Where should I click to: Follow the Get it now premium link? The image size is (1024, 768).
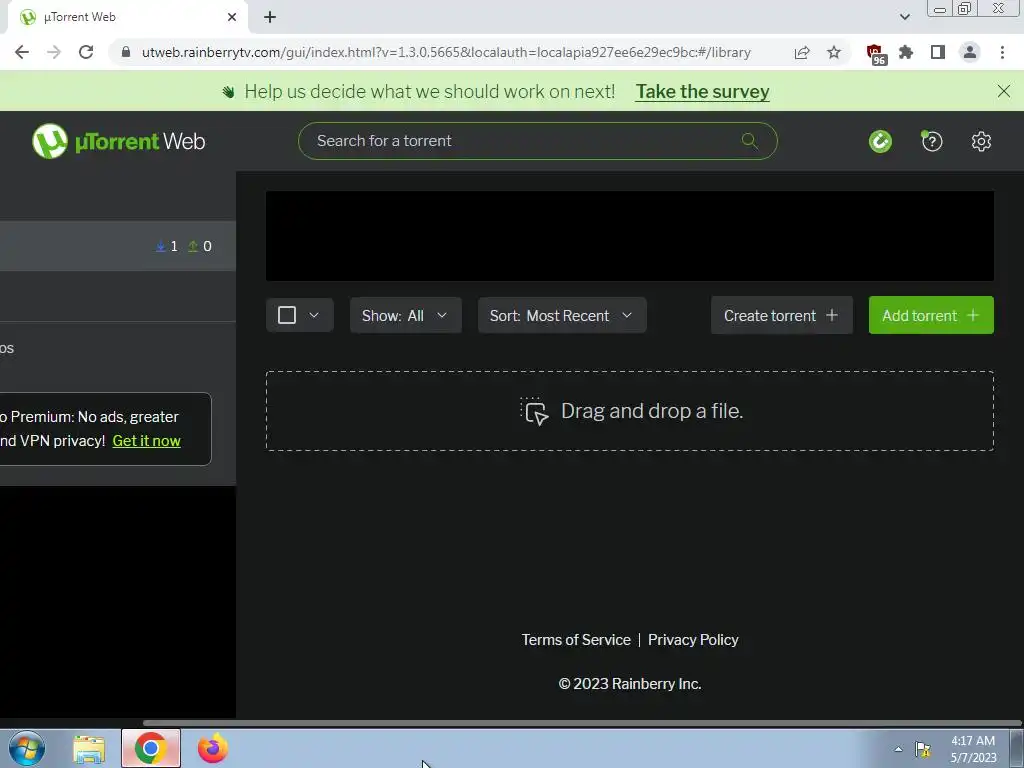[146, 441]
